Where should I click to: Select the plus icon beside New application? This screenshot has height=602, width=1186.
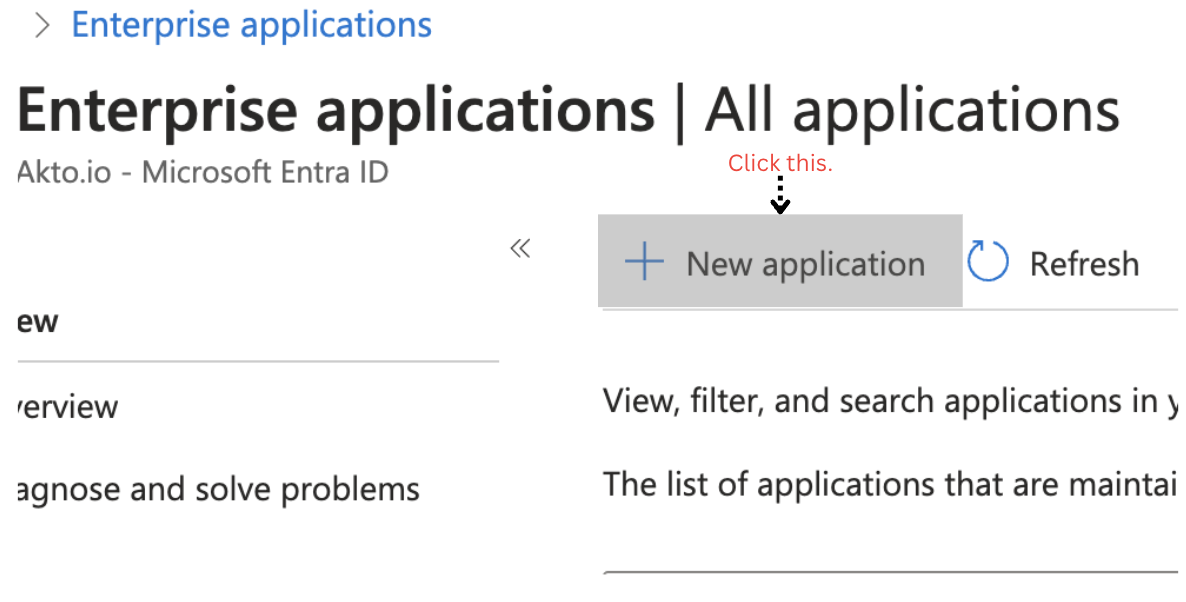click(644, 261)
